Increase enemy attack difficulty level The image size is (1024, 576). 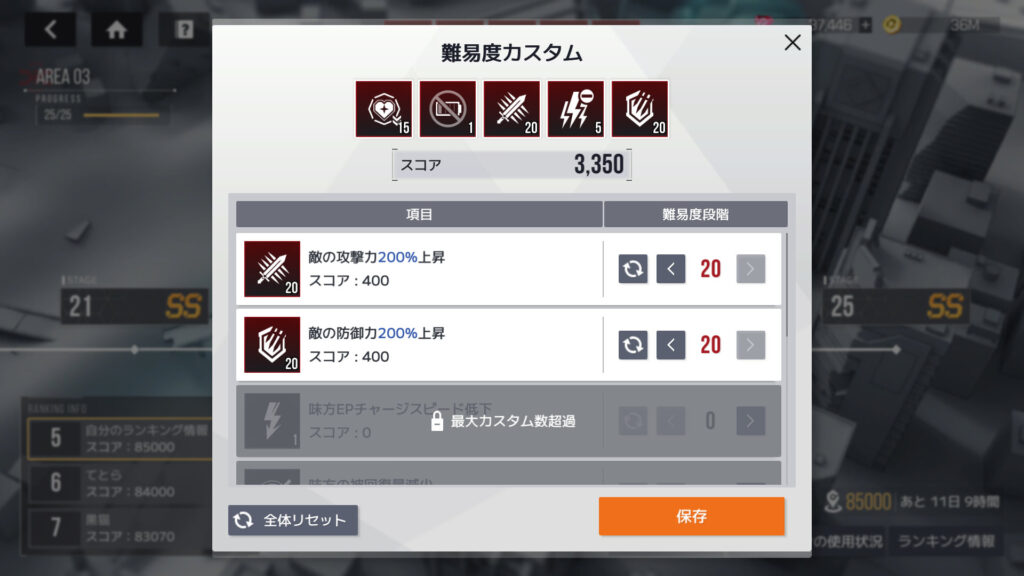coord(750,269)
